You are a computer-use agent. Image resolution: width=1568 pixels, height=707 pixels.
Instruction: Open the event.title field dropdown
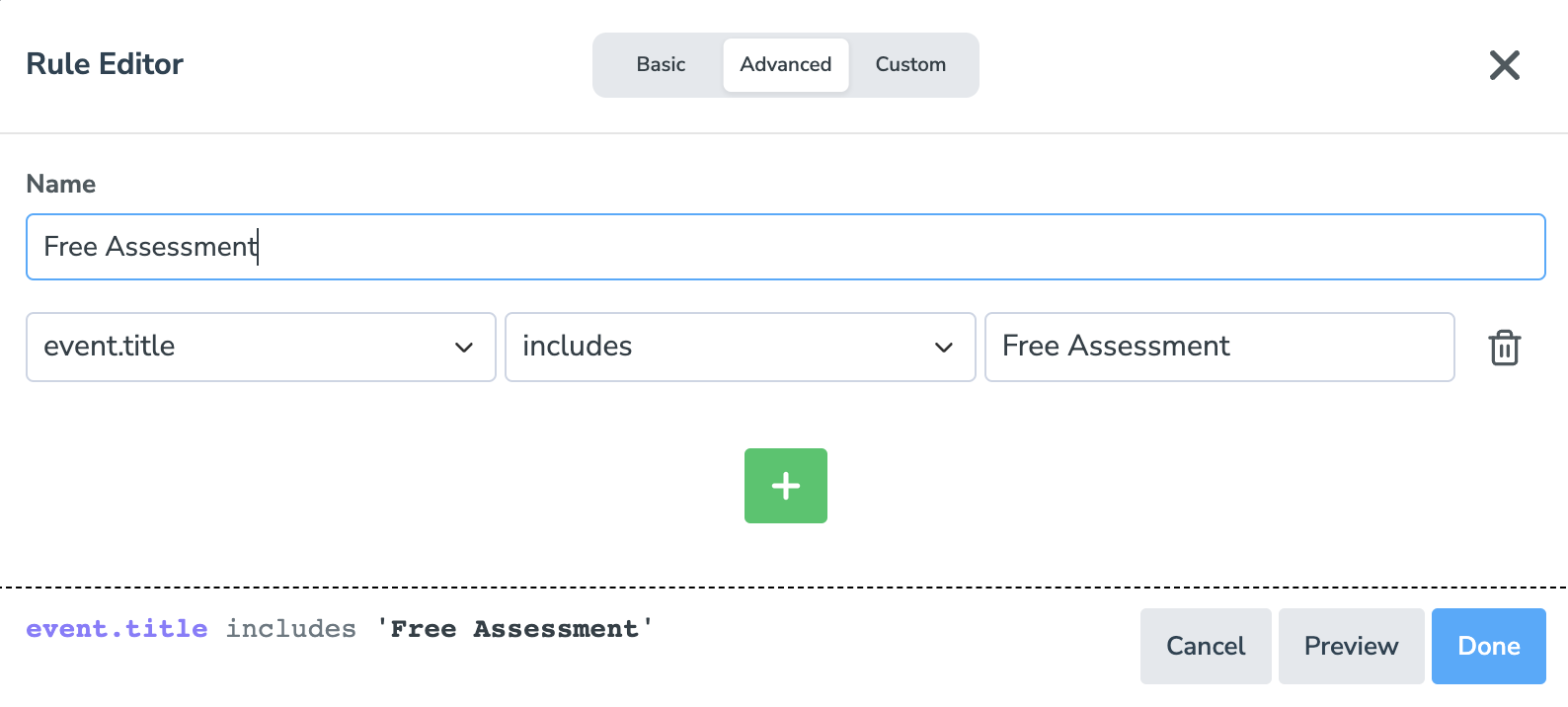pos(261,347)
